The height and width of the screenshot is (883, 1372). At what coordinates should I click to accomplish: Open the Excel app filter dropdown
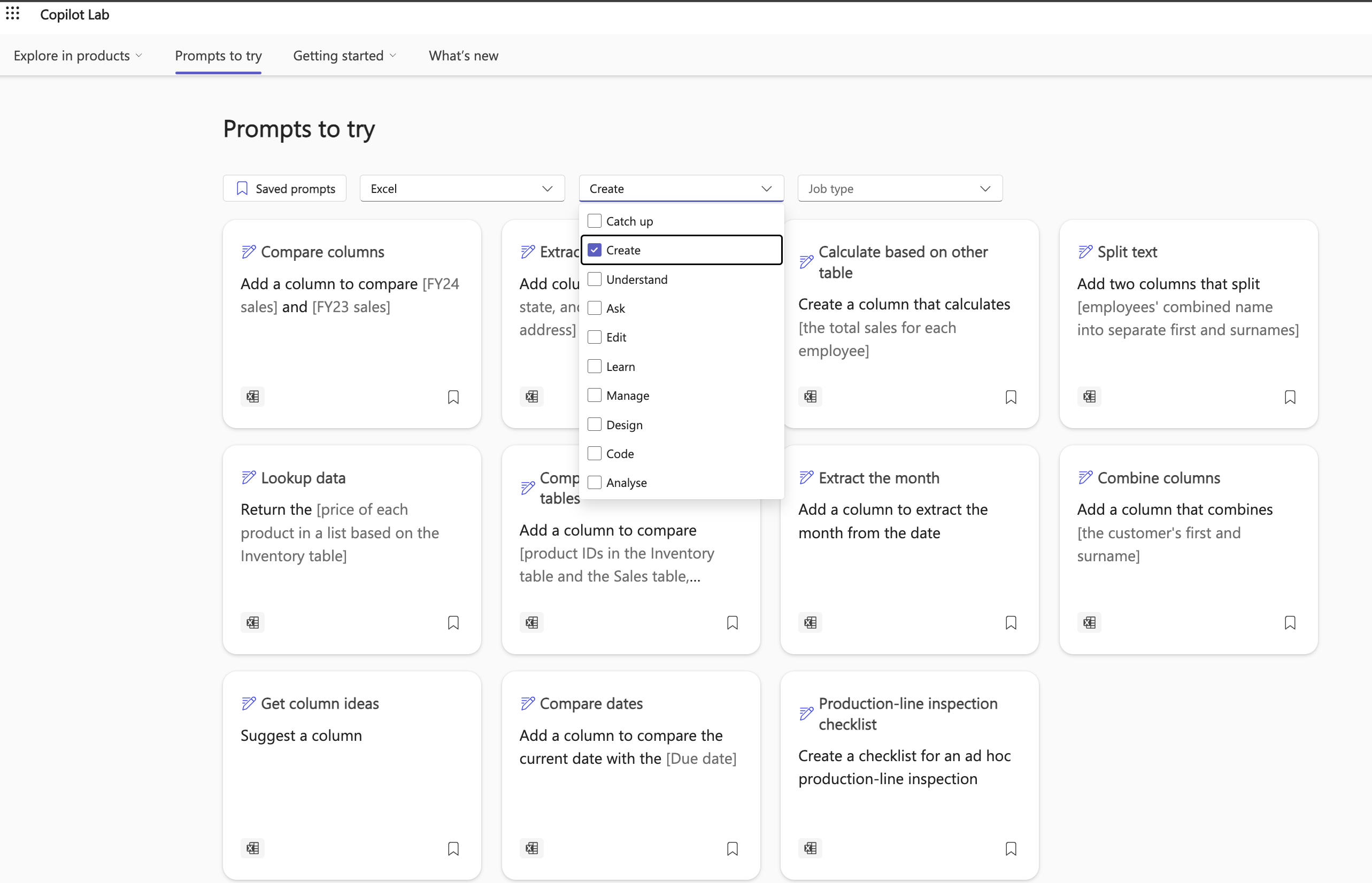point(462,189)
